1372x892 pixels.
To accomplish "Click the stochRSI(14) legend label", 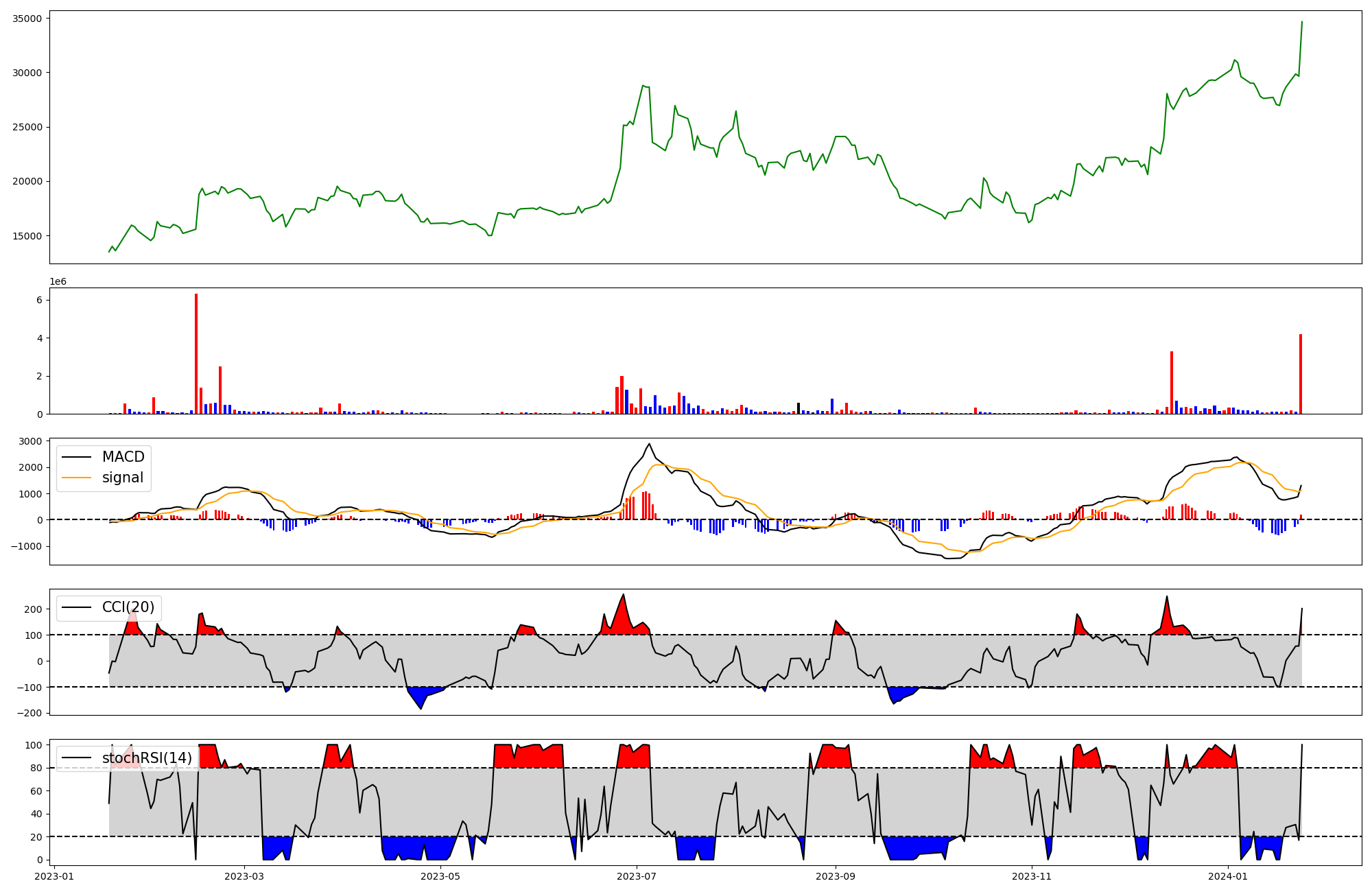I will click(x=147, y=758).
